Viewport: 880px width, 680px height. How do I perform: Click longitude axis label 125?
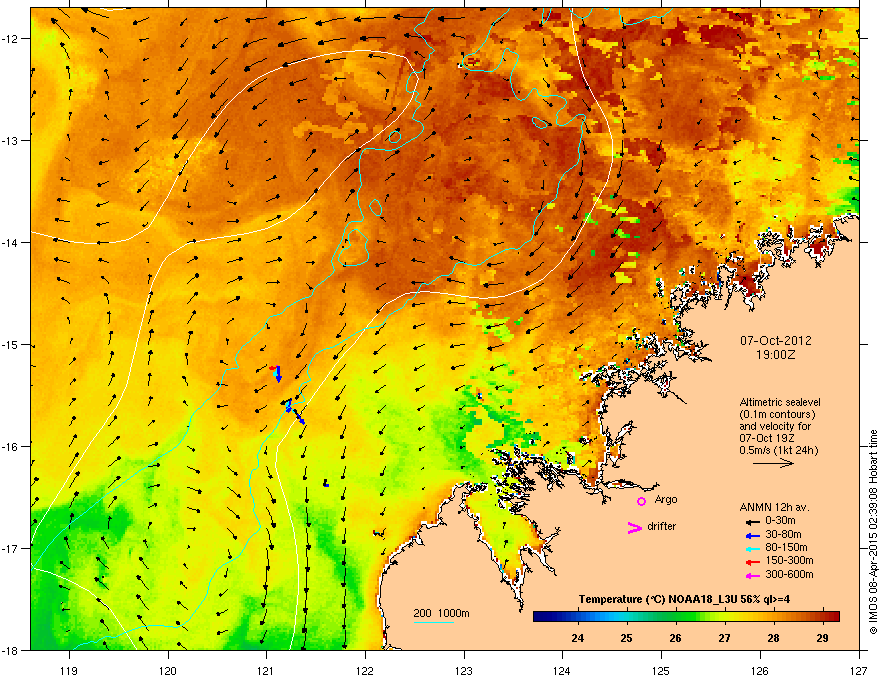(661, 670)
